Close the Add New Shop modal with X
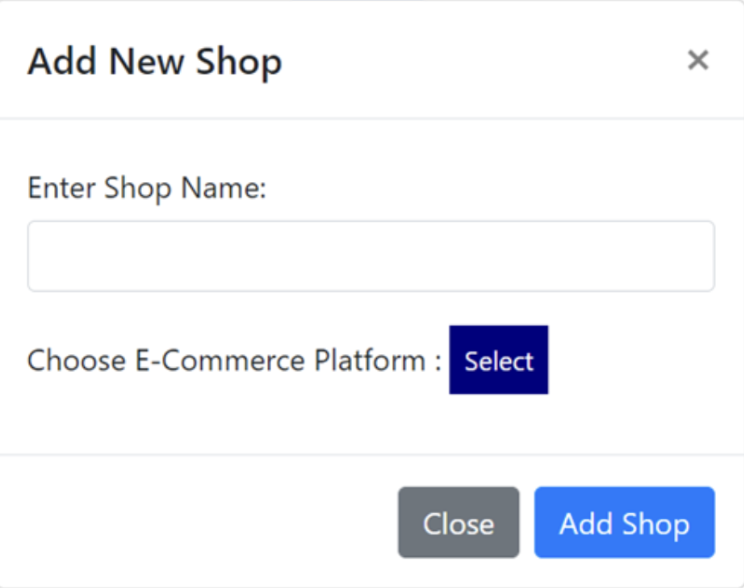The height and width of the screenshot is (588, 744). click(698, 60)
